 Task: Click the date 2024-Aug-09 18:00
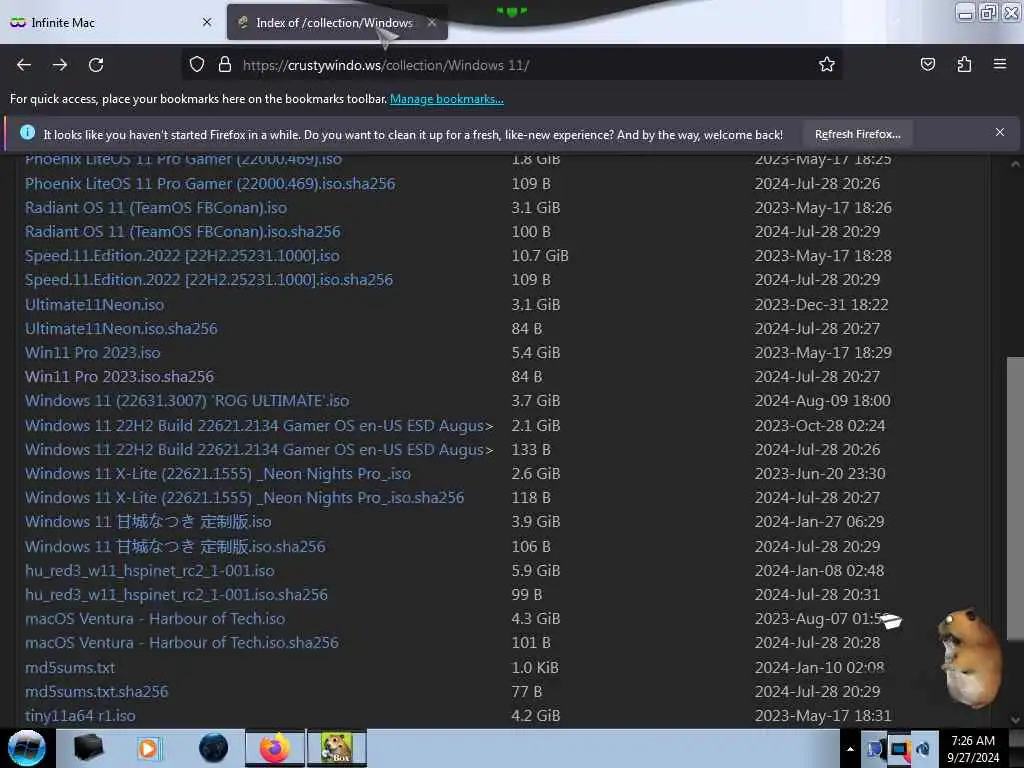pos(822,400)
